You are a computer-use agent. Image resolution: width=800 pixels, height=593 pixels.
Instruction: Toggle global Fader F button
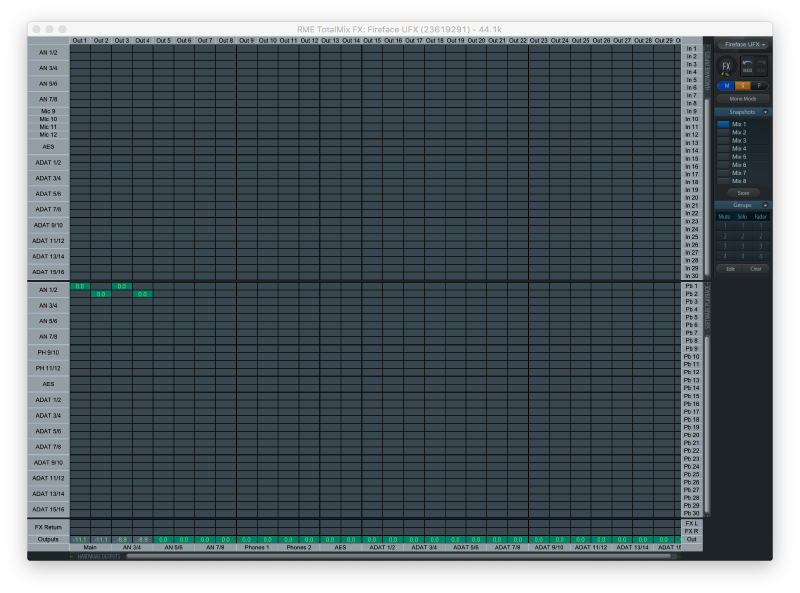pos(759,86)
